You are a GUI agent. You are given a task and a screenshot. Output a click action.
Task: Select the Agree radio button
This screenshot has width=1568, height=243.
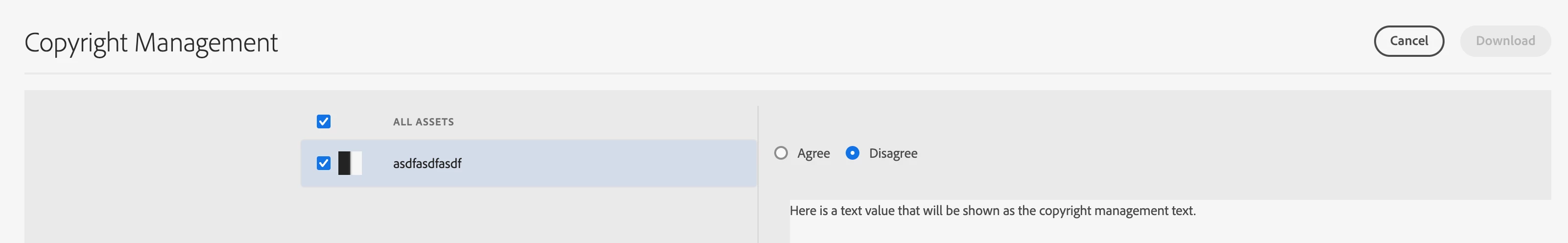pos(781,153)
